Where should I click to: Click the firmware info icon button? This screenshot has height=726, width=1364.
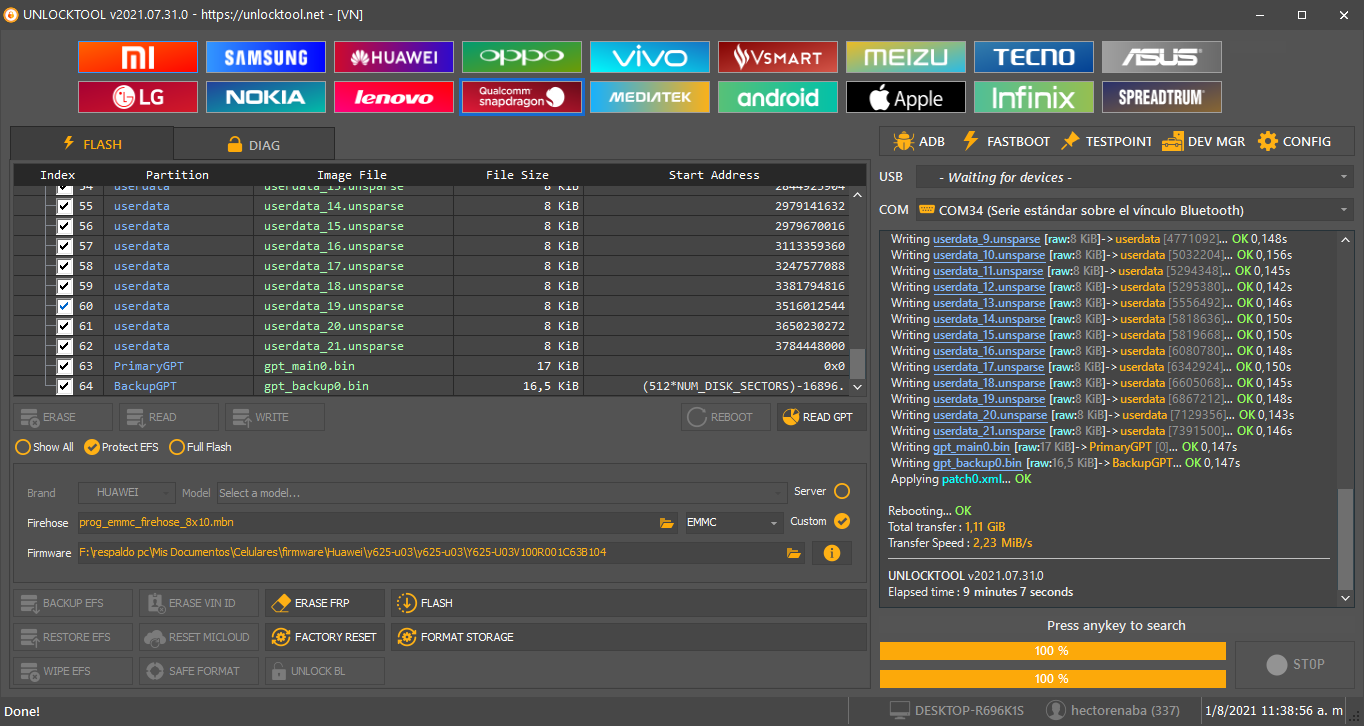[831, 552]
